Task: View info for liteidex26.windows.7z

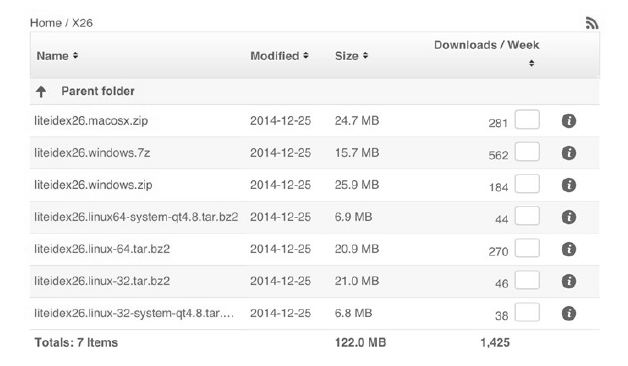Action: pos(569,153)
